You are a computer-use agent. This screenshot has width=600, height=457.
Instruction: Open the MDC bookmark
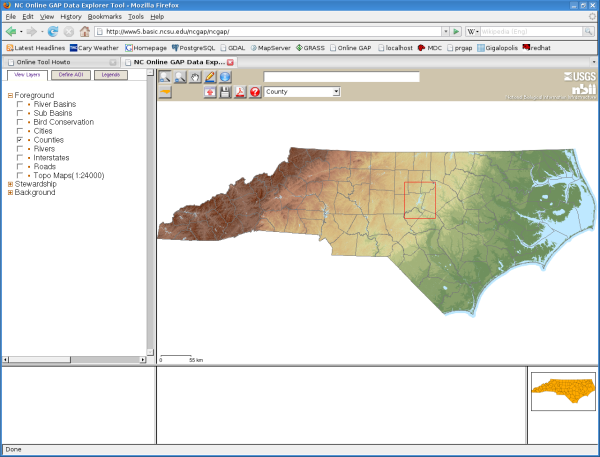(x=430, y=48)
